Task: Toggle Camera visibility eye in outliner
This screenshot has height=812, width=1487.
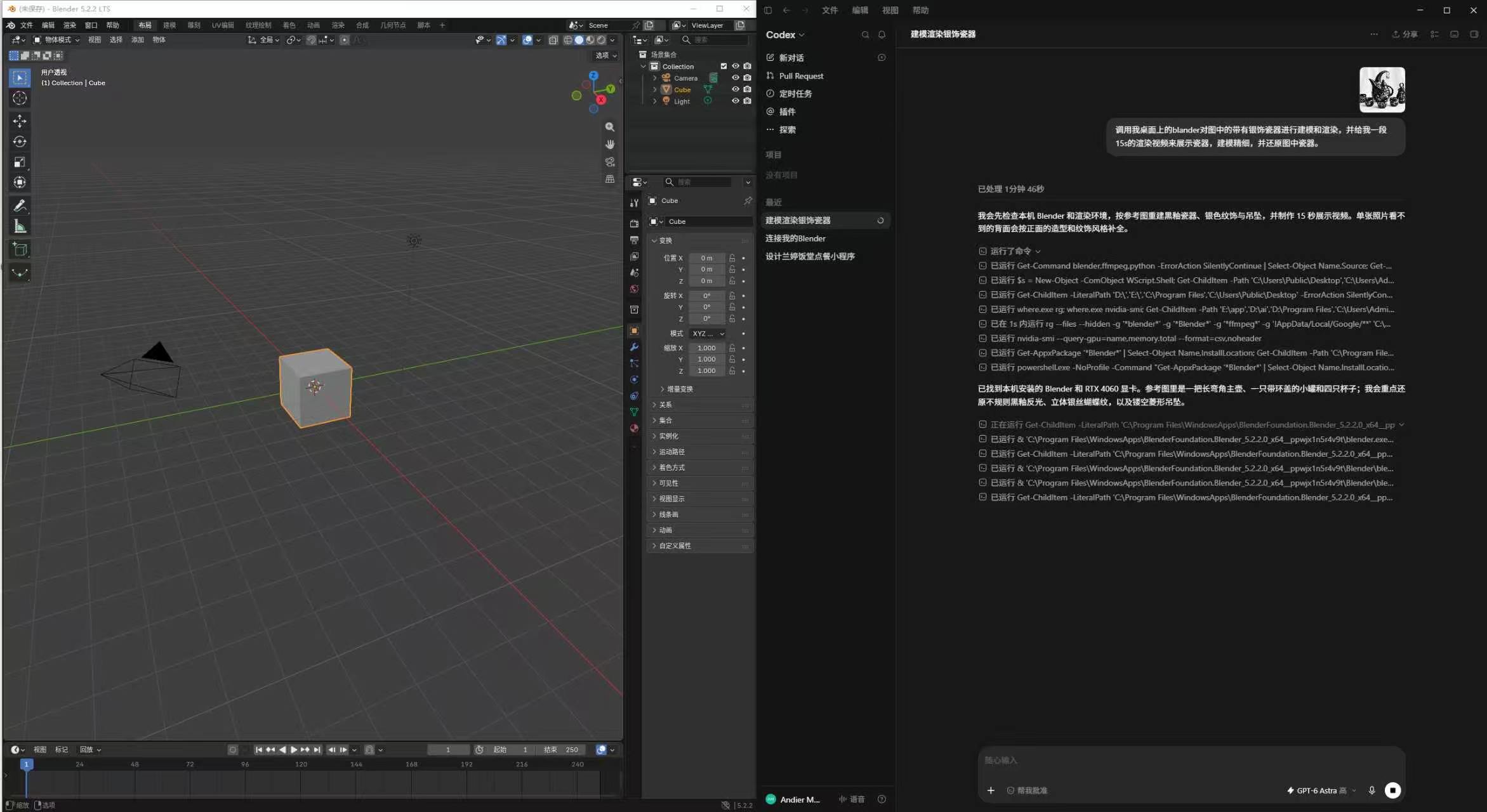Action: pos(736,78)
